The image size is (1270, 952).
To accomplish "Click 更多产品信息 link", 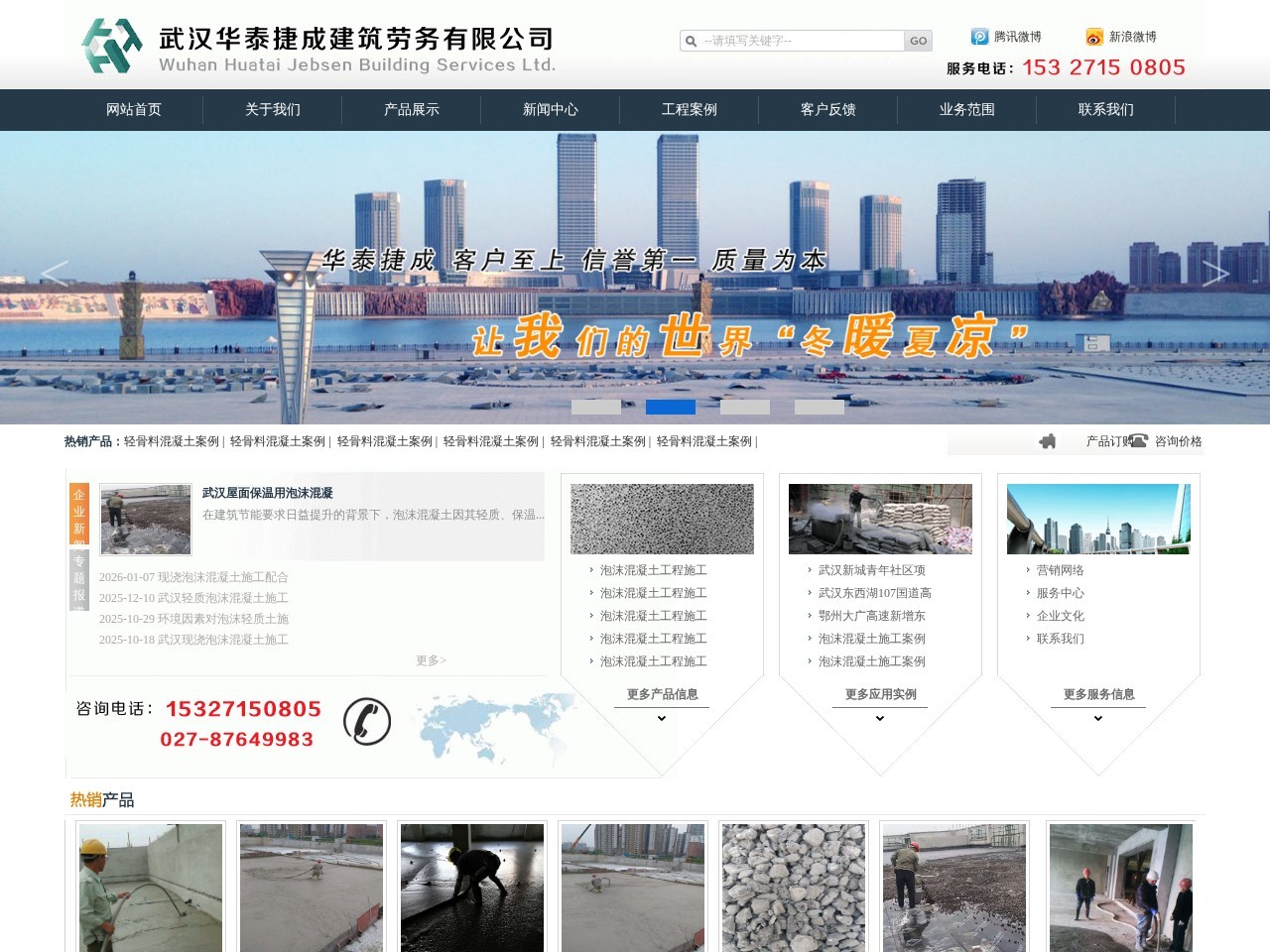I will [x=662, y=694].
